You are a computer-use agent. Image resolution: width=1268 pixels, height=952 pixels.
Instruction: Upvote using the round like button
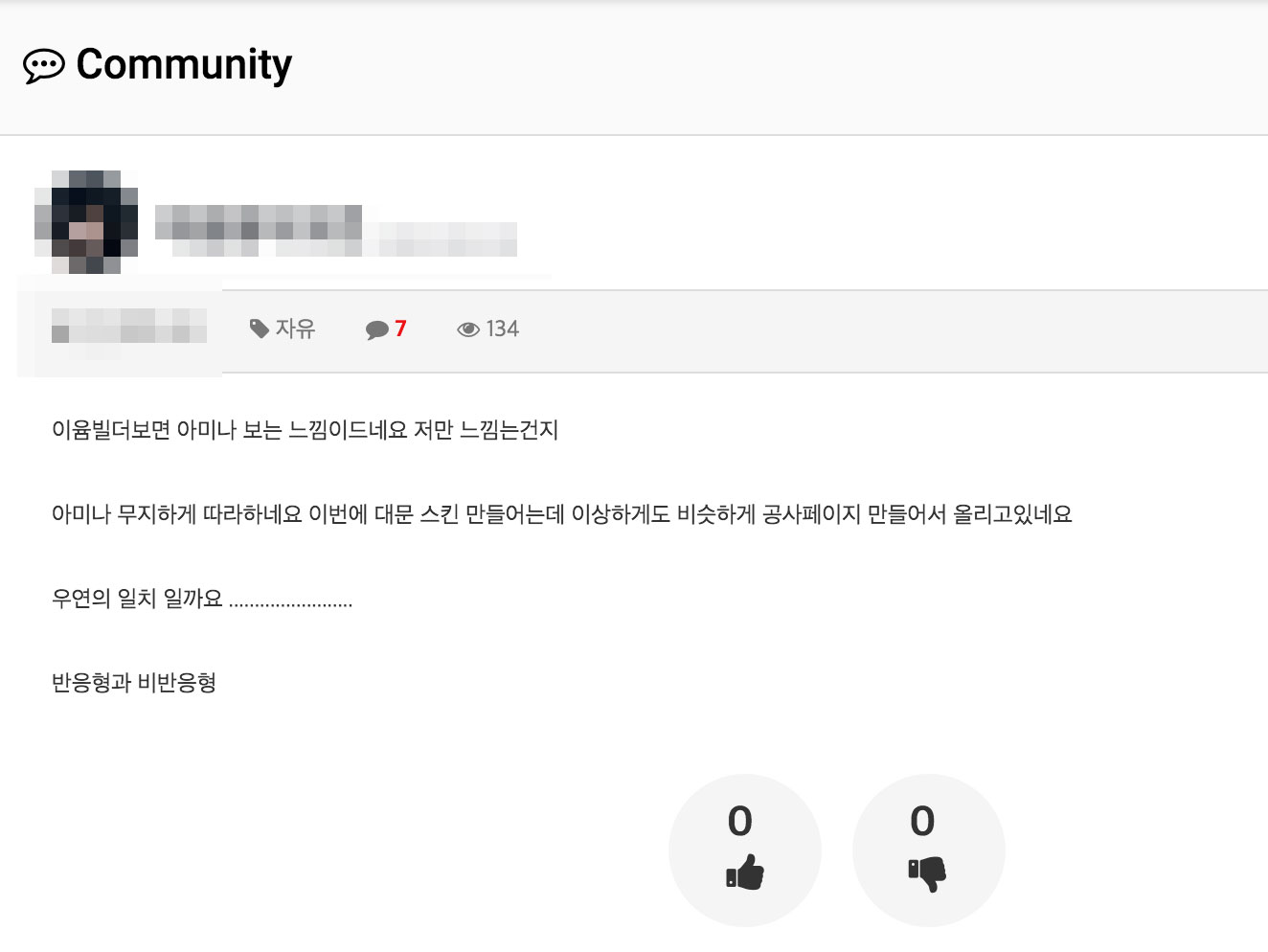pyautogui.click(x=745, y=850)
